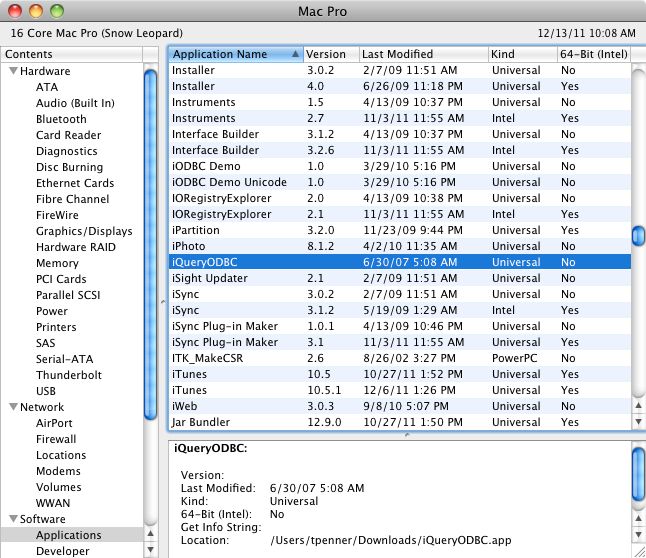The image size is (646, 558).
Task: Sort list by Version column
Action: tap(328, 54)
